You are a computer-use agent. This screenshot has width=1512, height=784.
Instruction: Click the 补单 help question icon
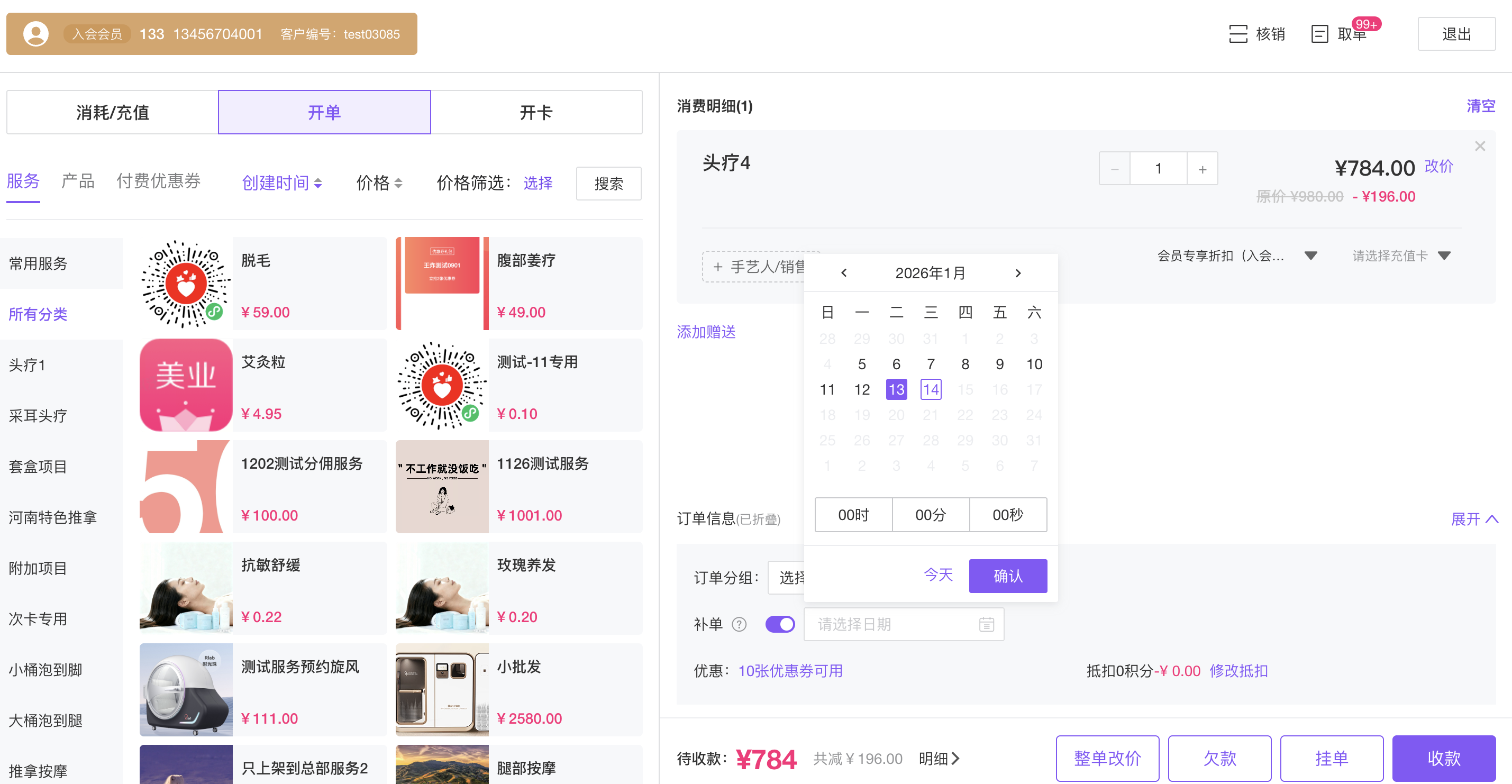pos(739,624)
